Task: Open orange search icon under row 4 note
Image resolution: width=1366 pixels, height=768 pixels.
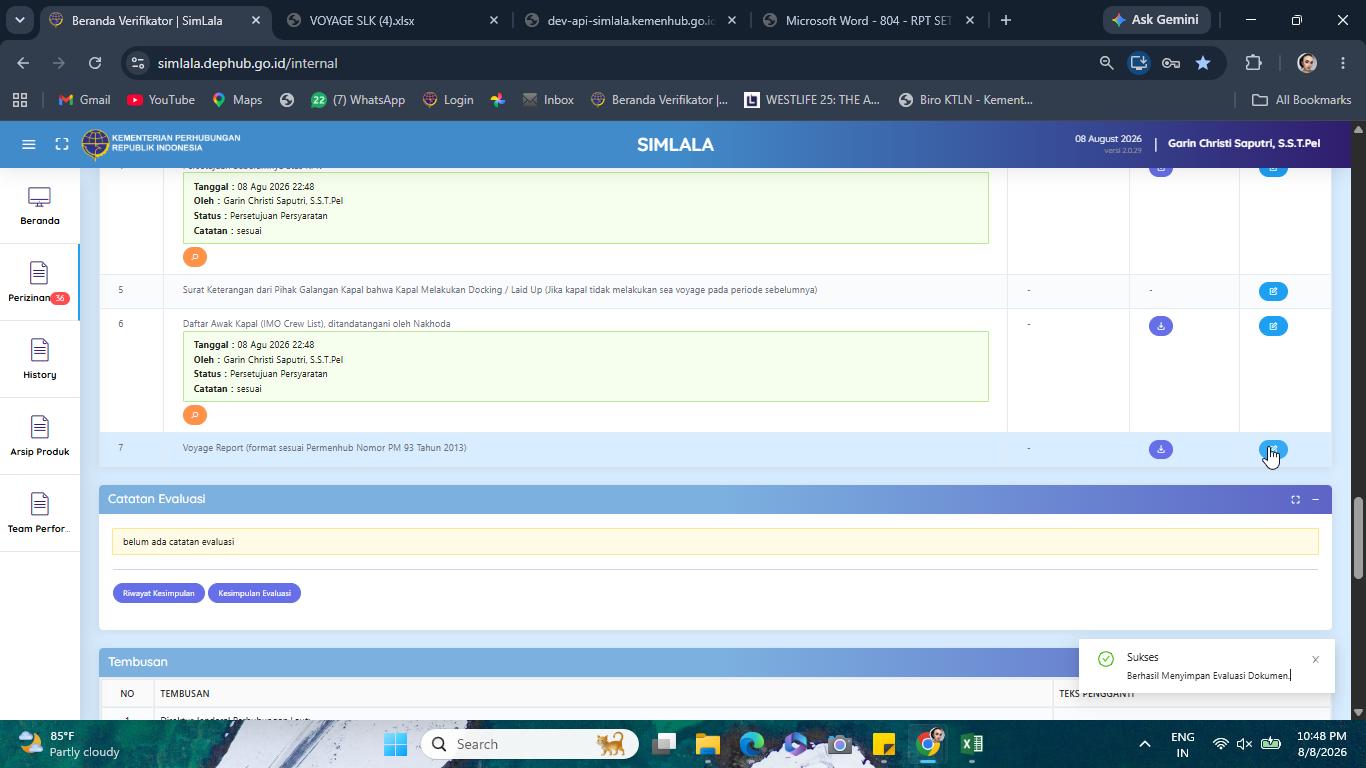Action: [195, 257]
